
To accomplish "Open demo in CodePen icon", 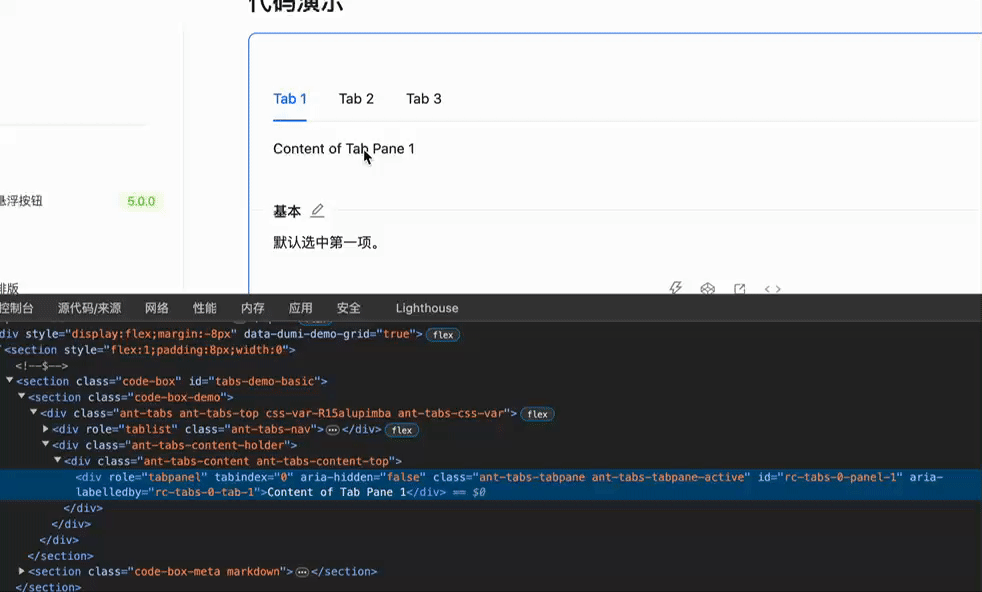I will coord(708,288).
